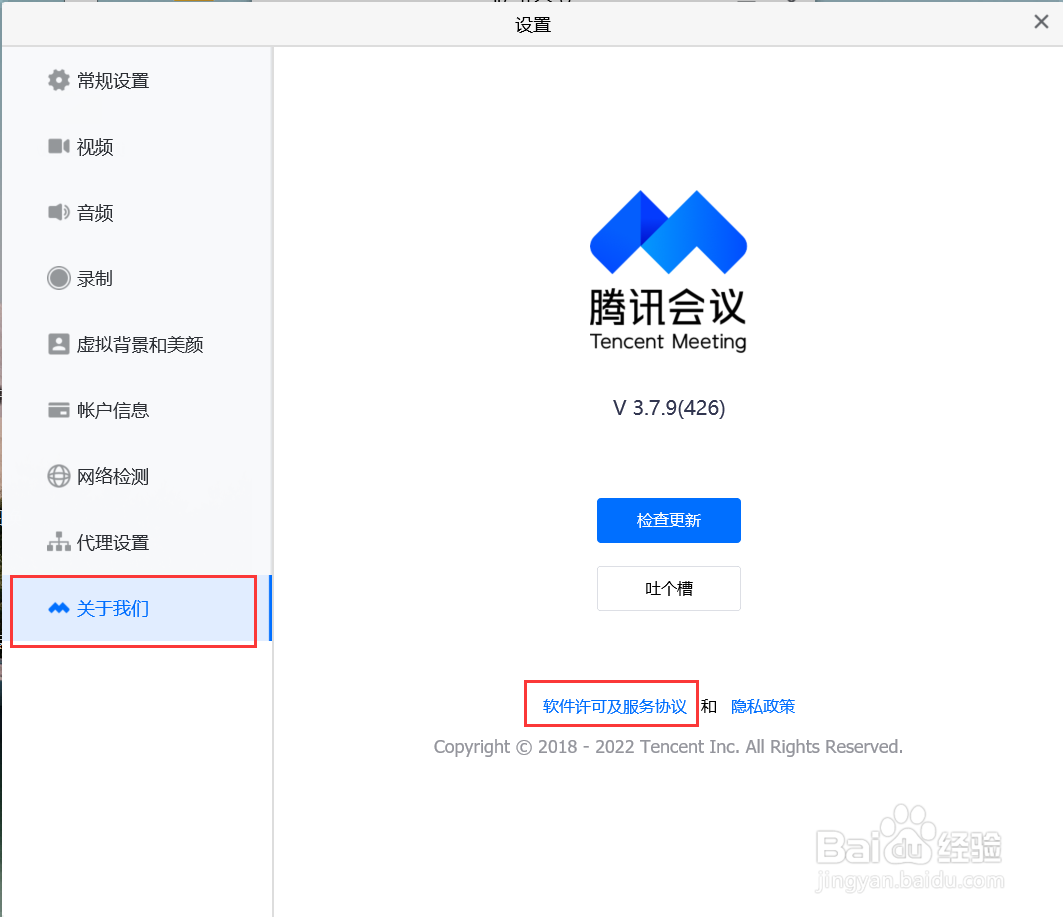The image size is (1063, 917).
Task: Click the 设置 window title
Action: 533,25
